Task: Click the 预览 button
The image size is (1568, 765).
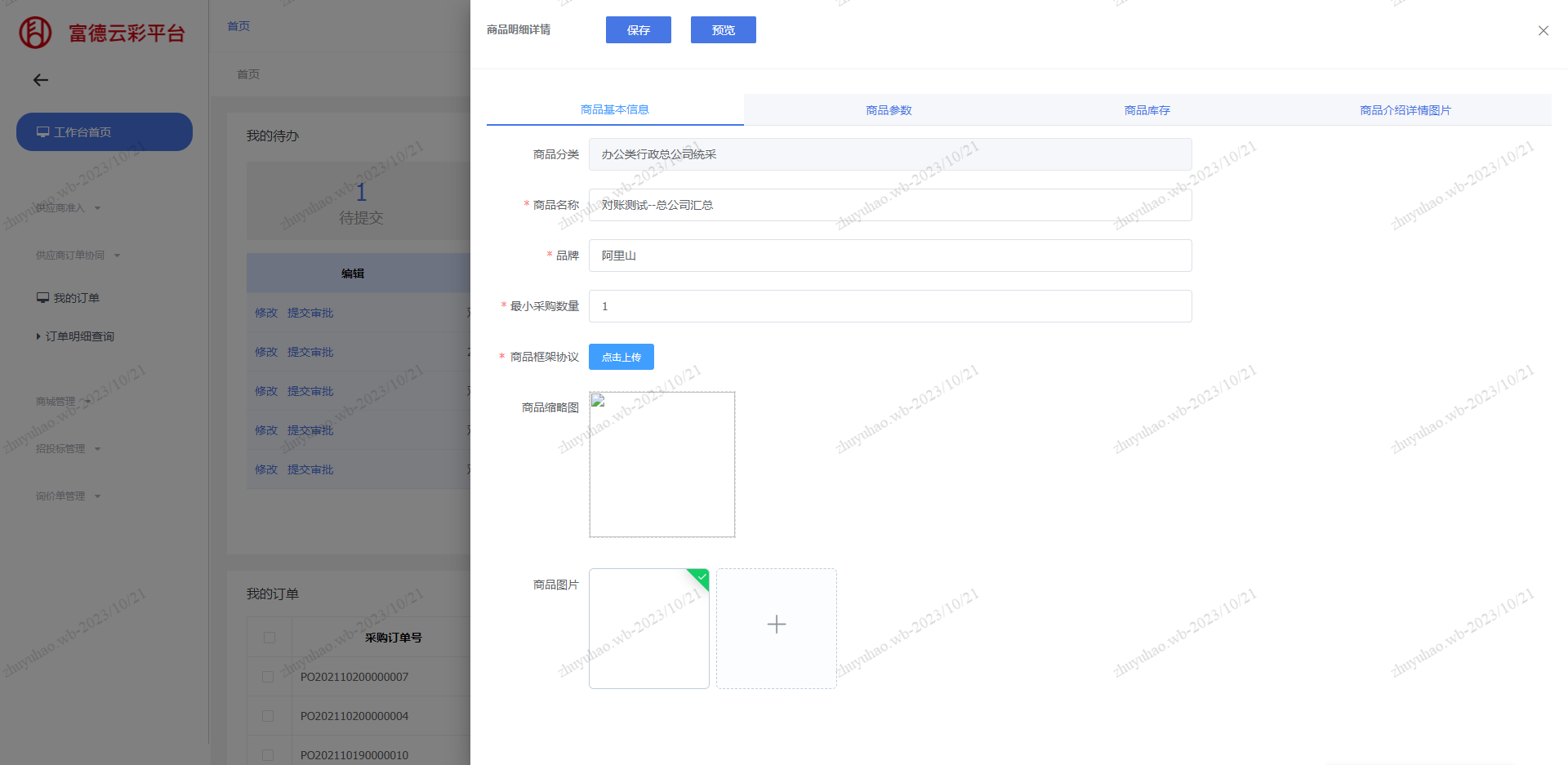Action: (x=724, y=30)
